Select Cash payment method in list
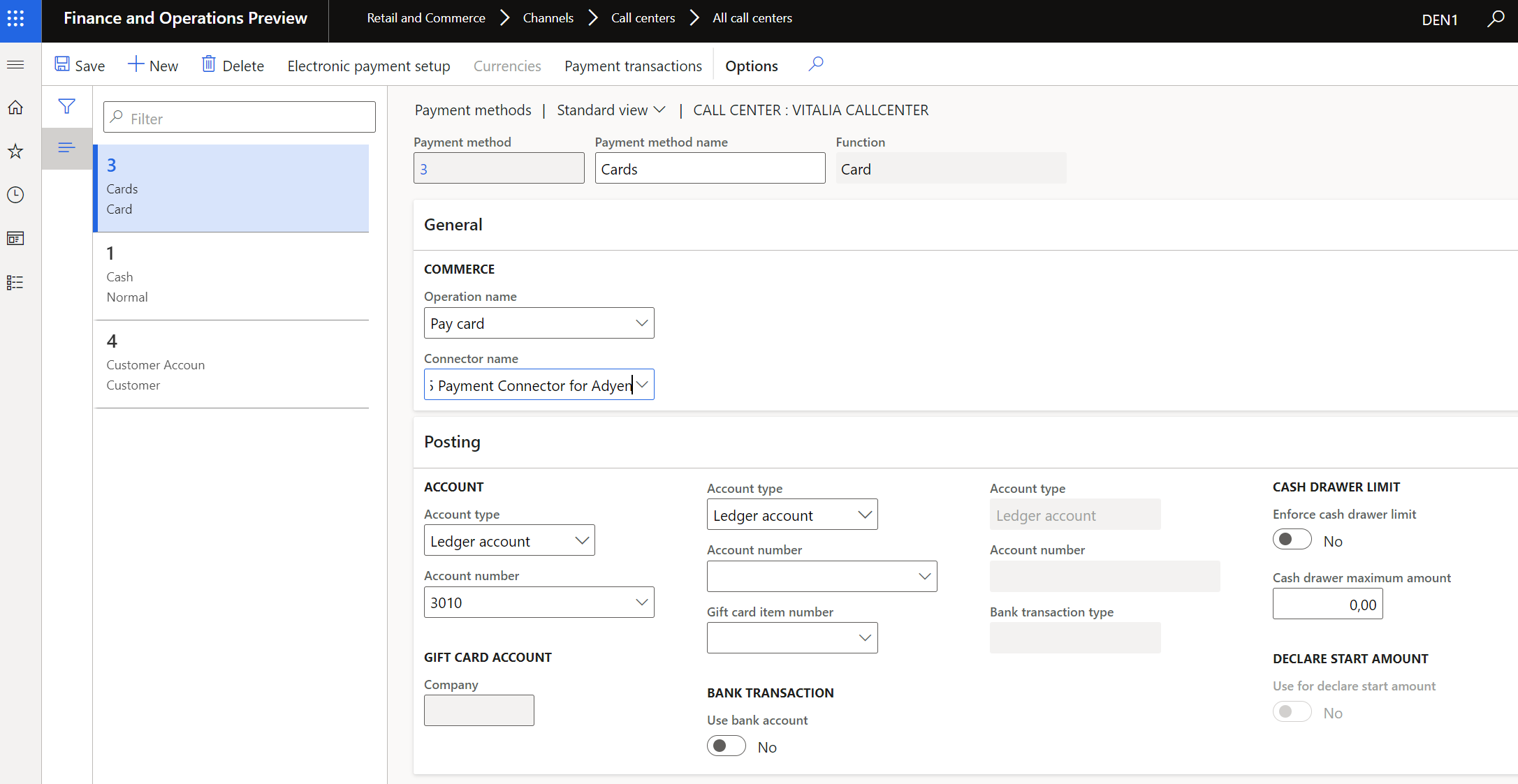This screenshot has width=1518, height=784. [231, 276]
